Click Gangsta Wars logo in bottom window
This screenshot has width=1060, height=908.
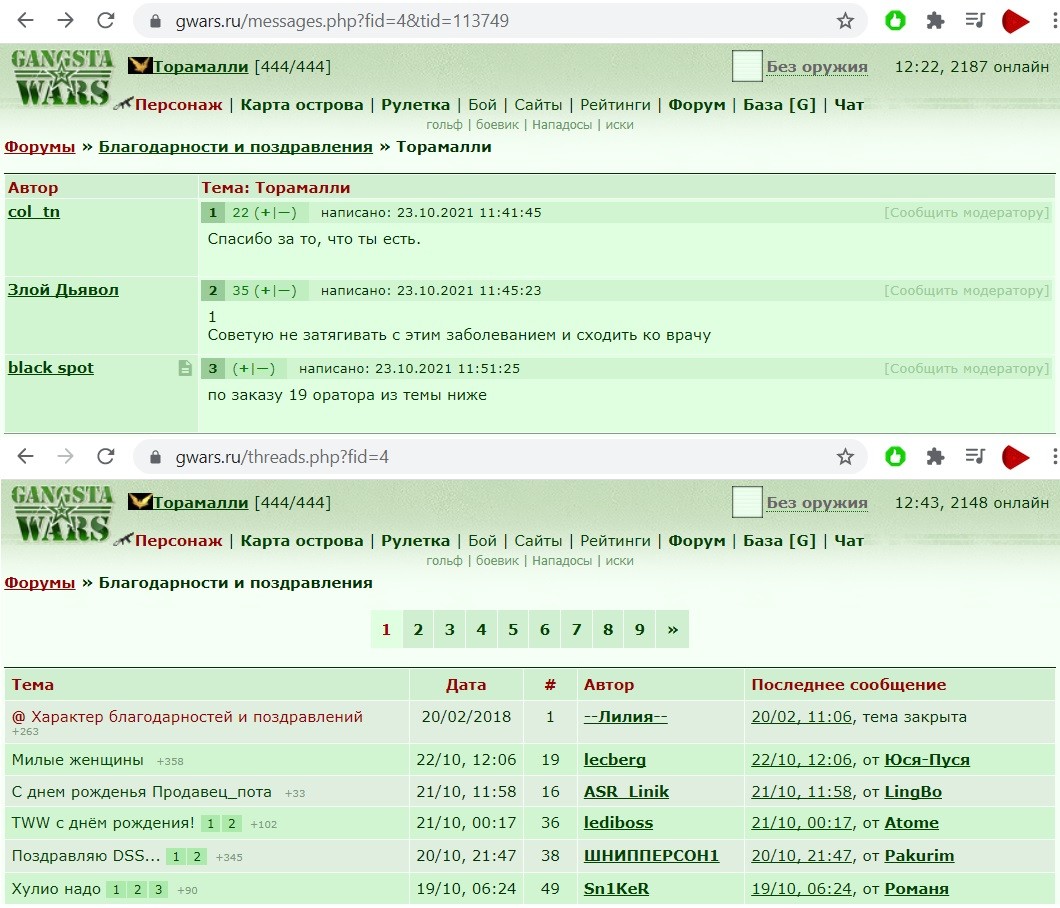[x=62, y=514]
